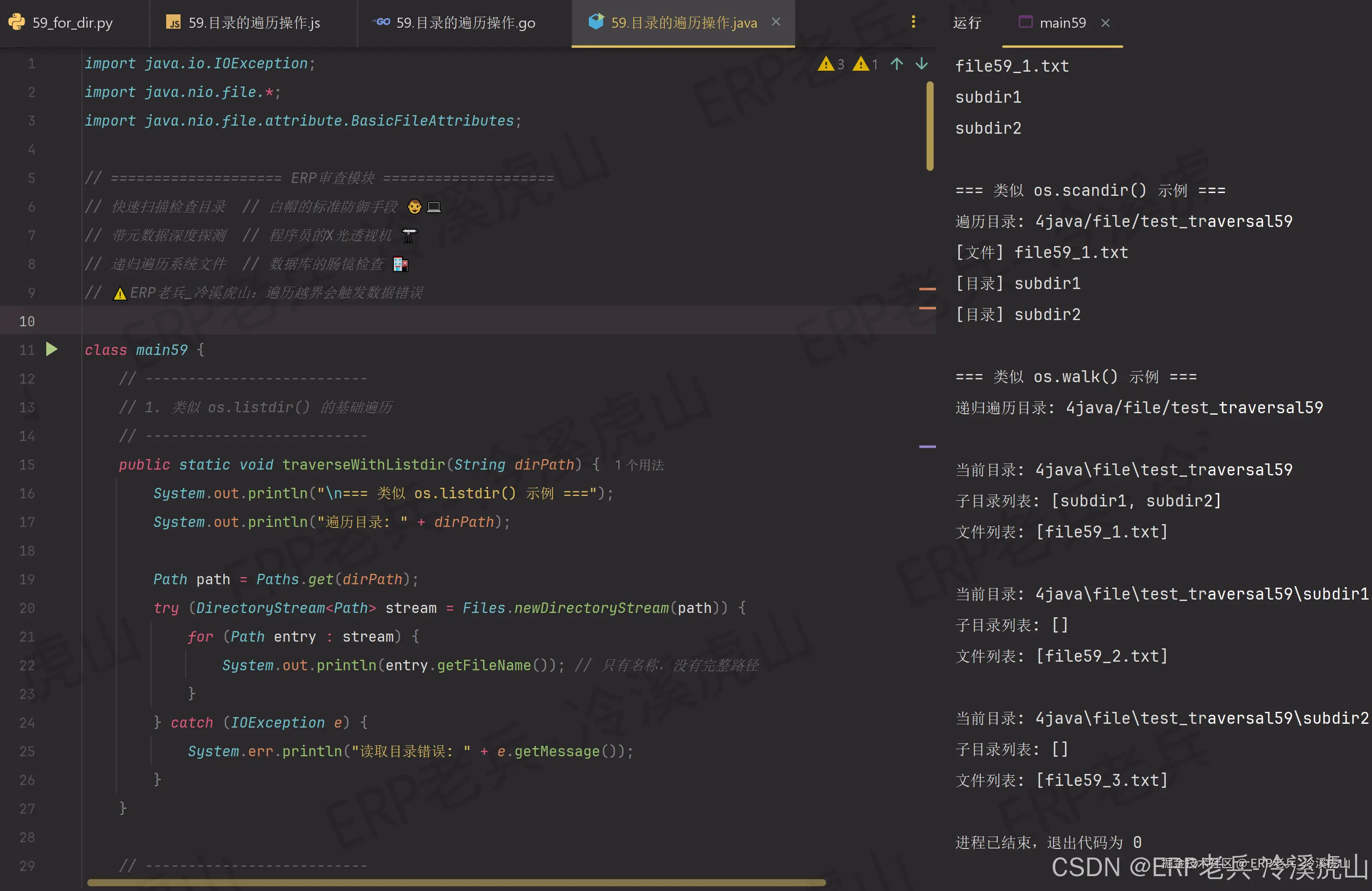Jump to the previous highlighted error arrow
This screenshot has width=1372, height=891.
click(896, 64)
